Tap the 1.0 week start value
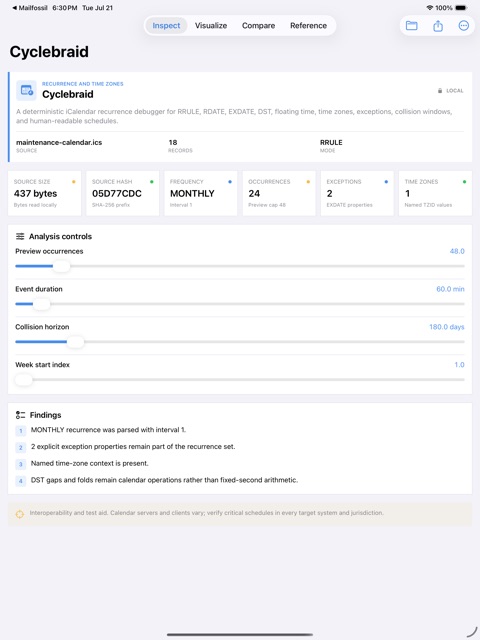 click(x=459, y=365)
